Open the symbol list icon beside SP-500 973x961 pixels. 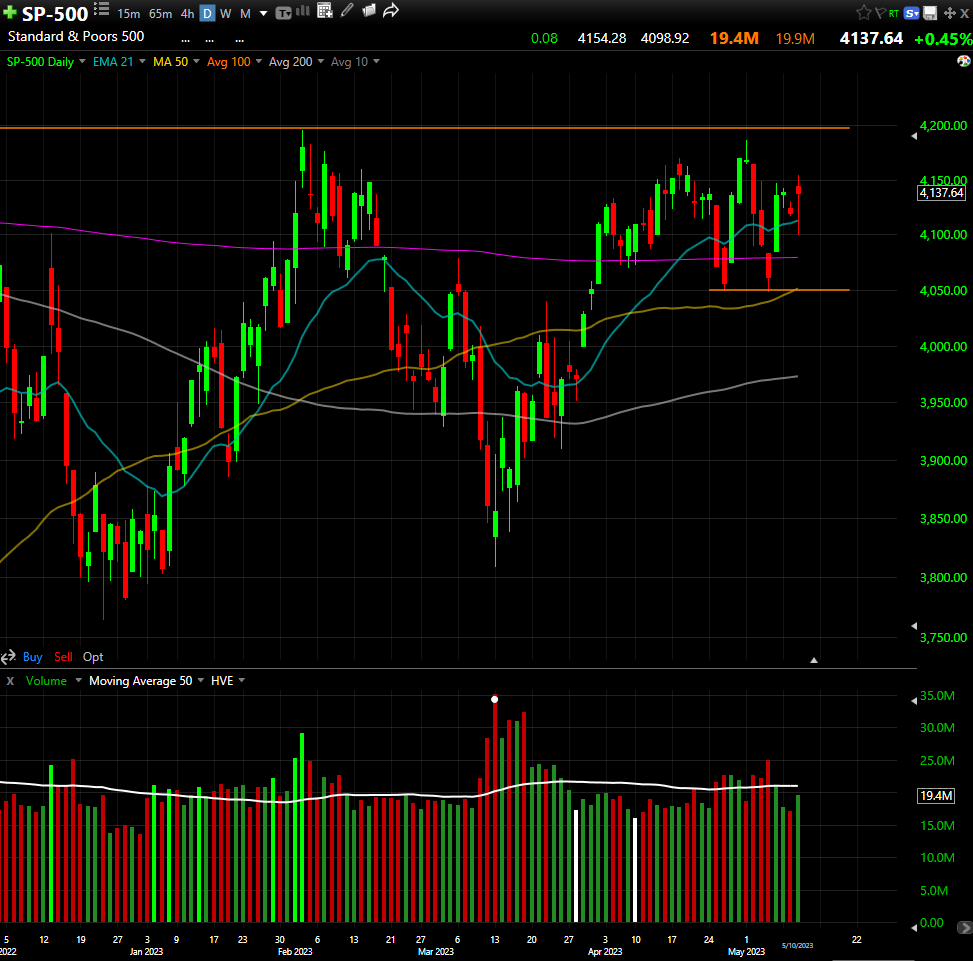point(102,9)
